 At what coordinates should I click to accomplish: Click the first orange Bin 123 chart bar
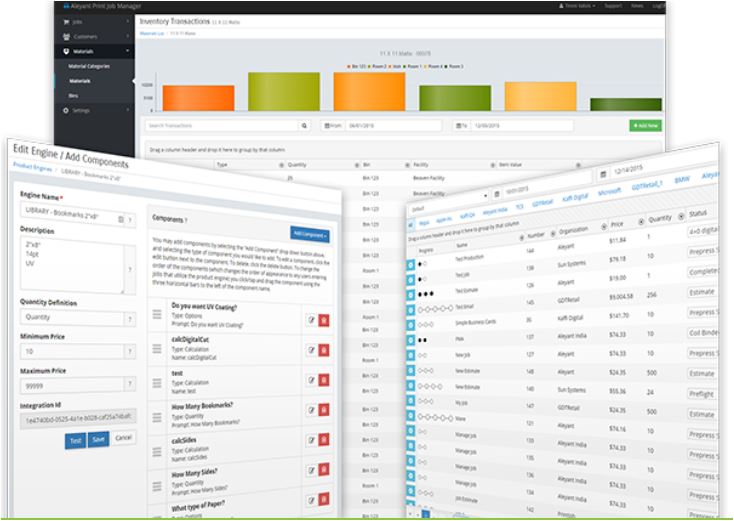click(x=198, y=98)
